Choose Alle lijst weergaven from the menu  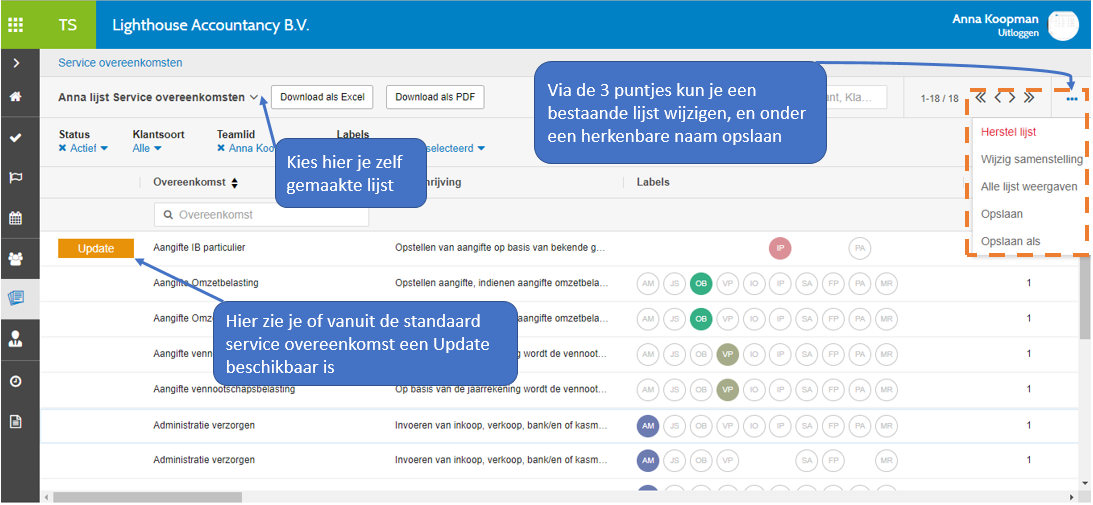(1029, 186)
